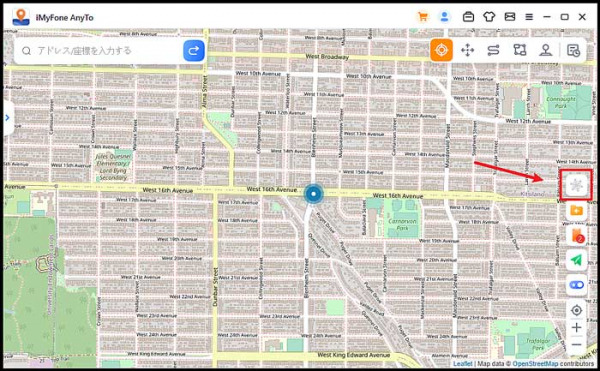The height and width of the screenshot is (371, 600).
Task: Open the shopping cart icon
Action: 423,17
